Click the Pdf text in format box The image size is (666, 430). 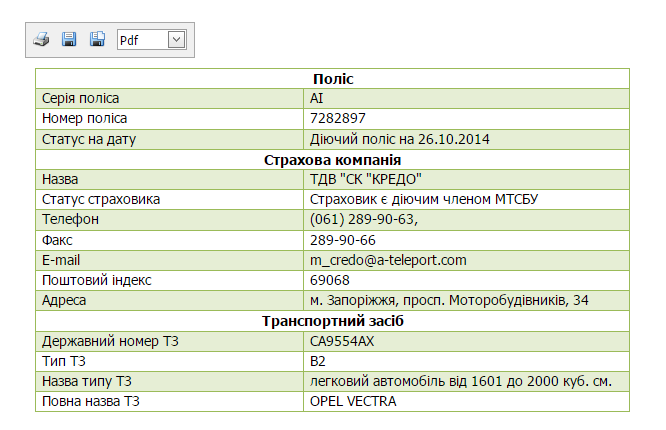pos(129,40)
